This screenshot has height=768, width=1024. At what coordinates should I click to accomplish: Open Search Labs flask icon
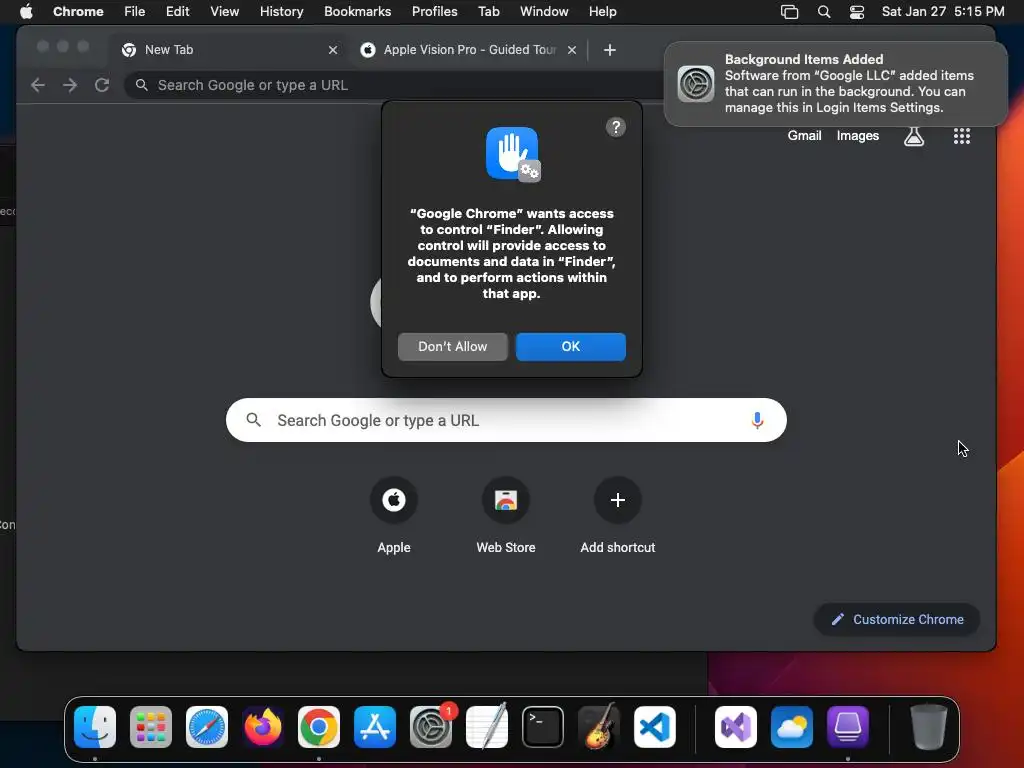click(914, 136)
